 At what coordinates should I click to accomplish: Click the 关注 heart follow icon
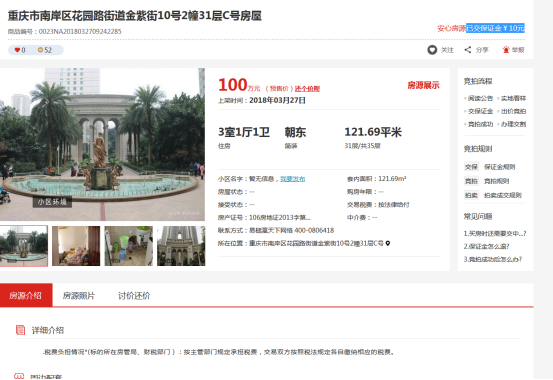(432, 50)
